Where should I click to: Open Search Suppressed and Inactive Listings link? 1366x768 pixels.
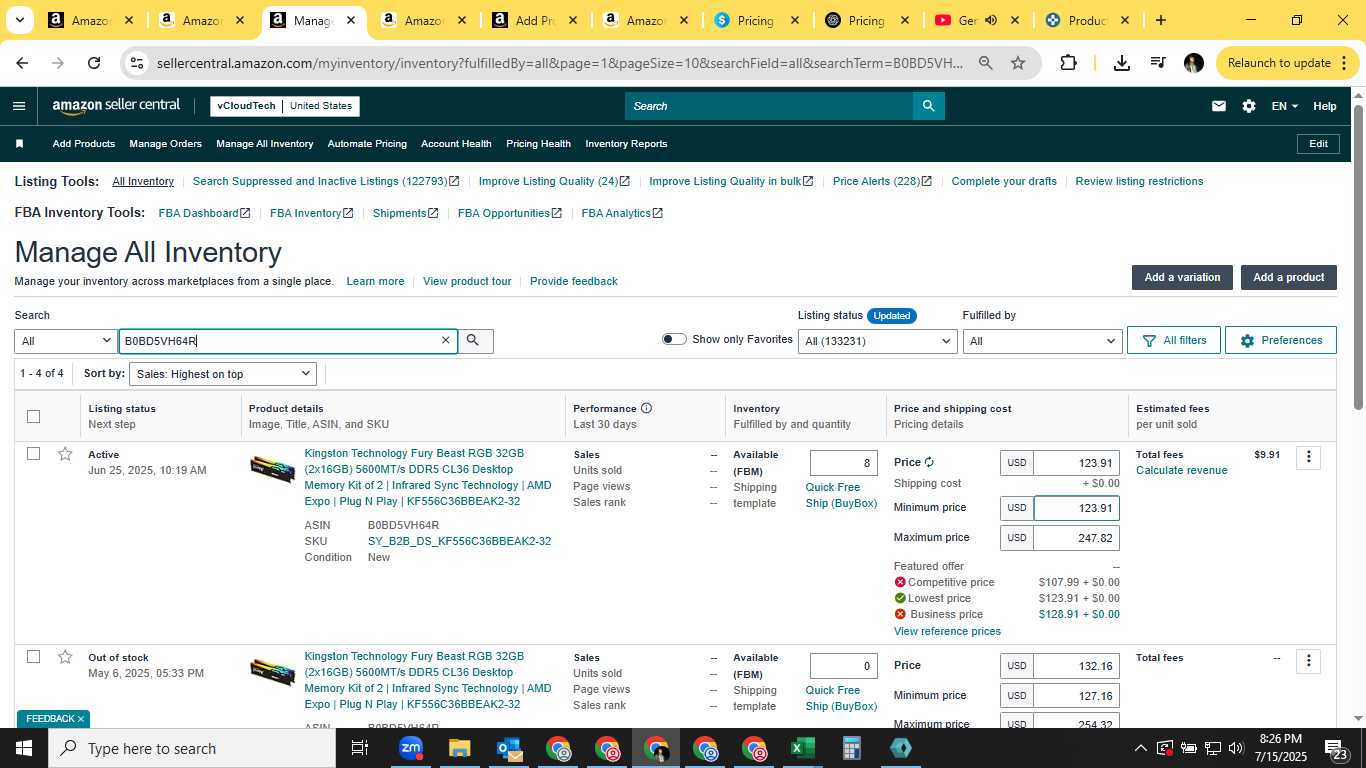click(326, 181)
